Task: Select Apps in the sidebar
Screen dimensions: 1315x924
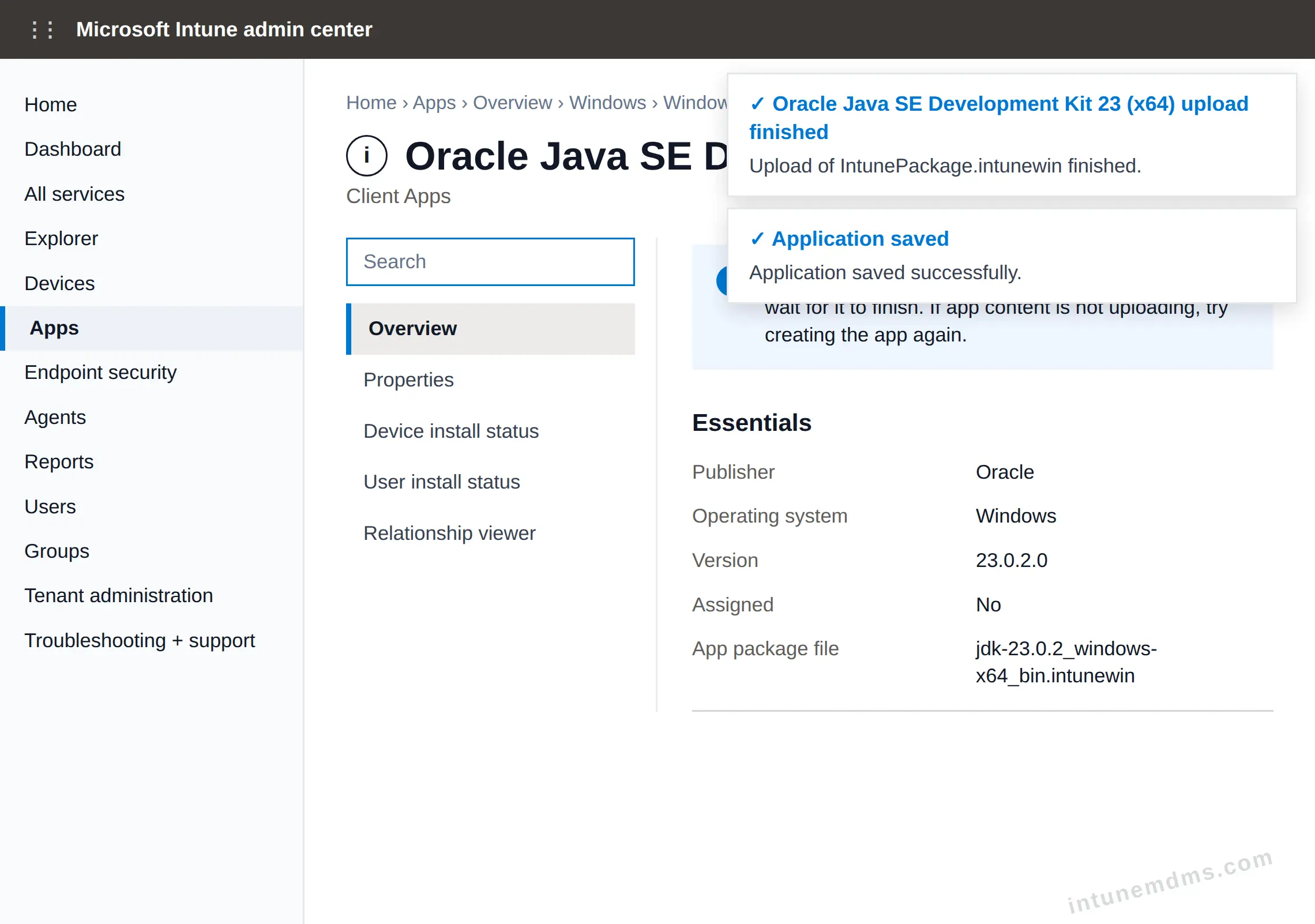Action: tap(152, 328)
